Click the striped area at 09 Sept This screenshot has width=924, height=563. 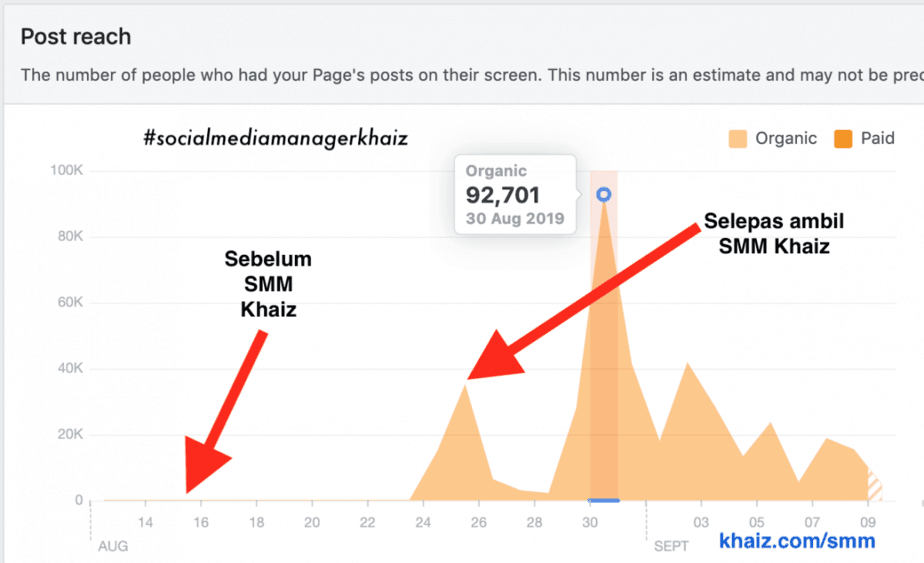876,486
